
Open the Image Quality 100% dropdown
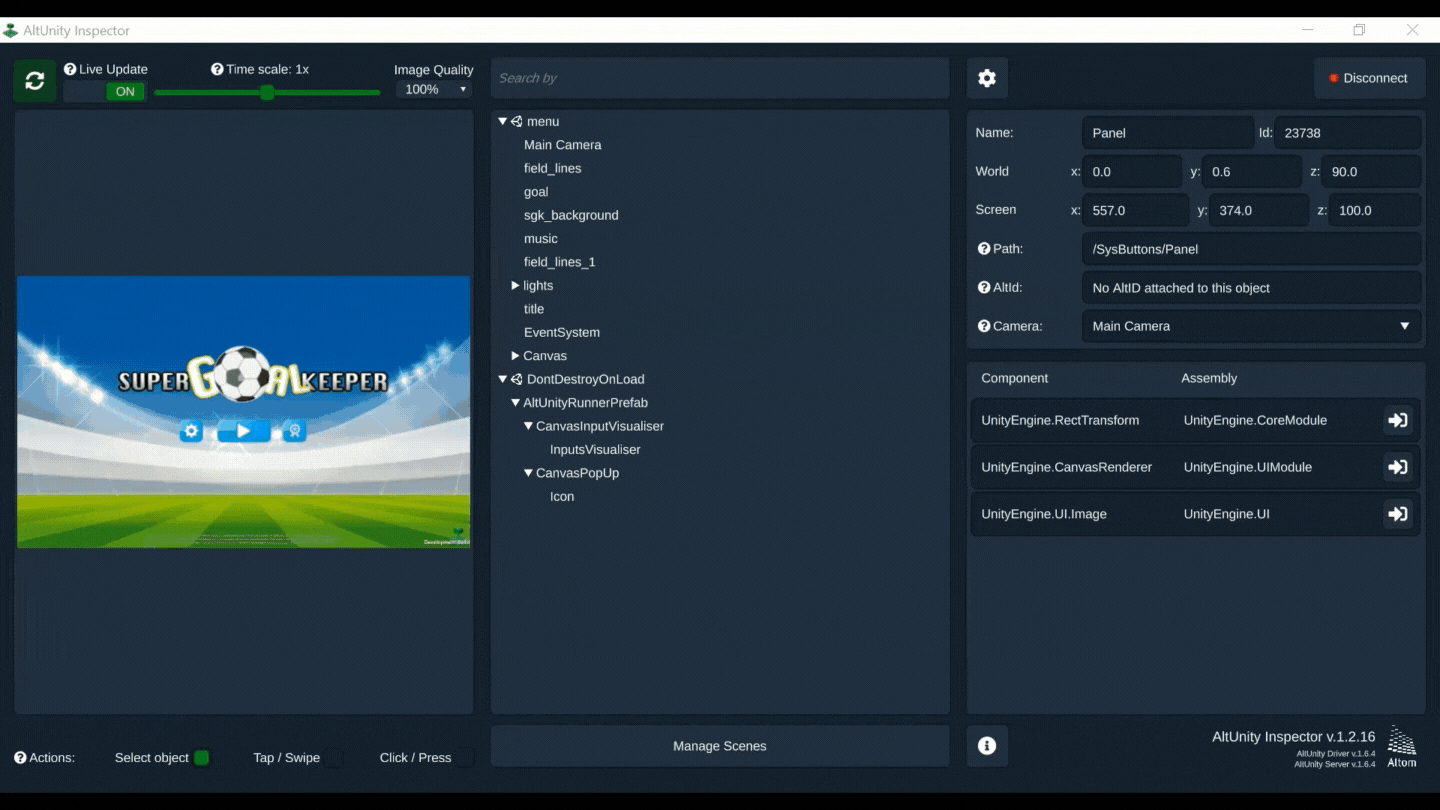(434, 90)
